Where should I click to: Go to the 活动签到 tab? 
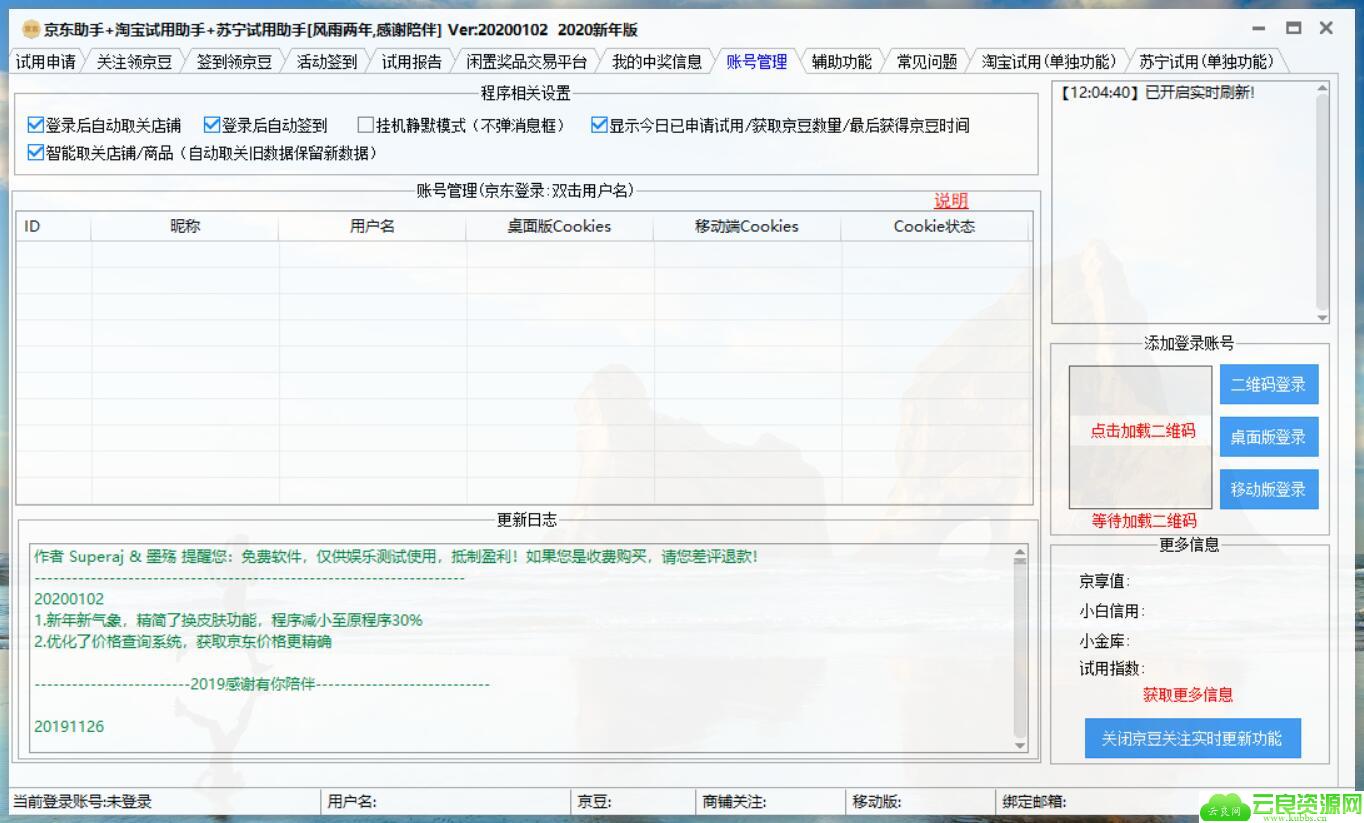(x=327, y=62)
